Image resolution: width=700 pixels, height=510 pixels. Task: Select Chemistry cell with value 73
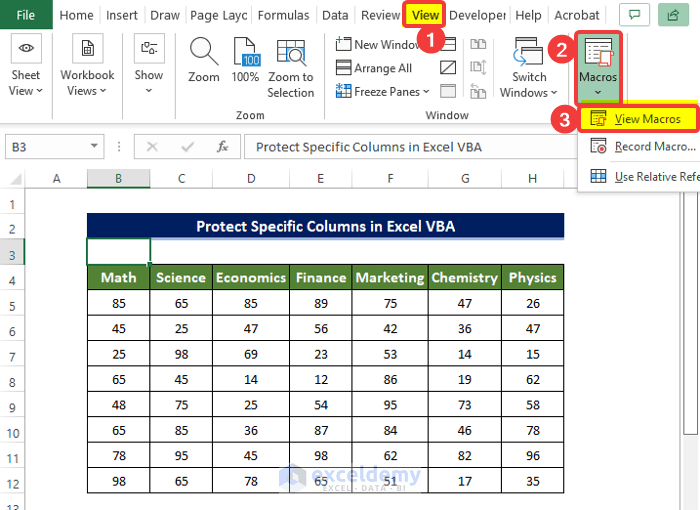[x=464, y=405]
